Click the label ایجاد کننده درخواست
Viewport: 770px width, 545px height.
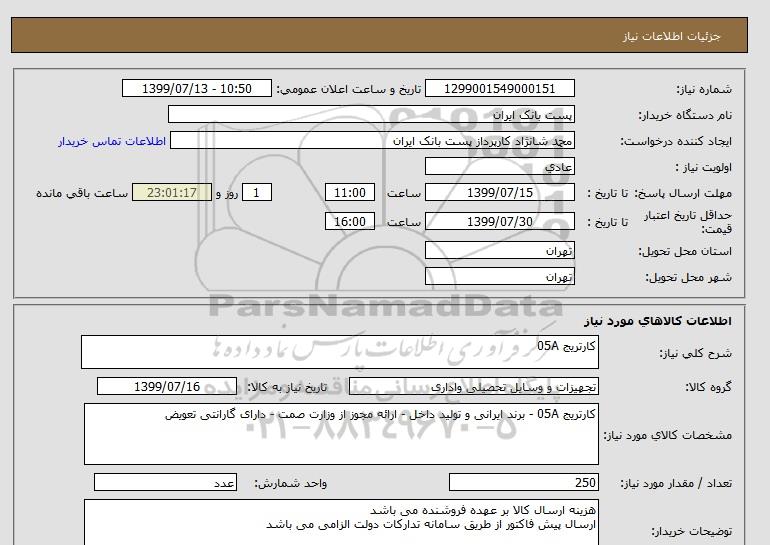pyautogui.click(x=676, y=141)
